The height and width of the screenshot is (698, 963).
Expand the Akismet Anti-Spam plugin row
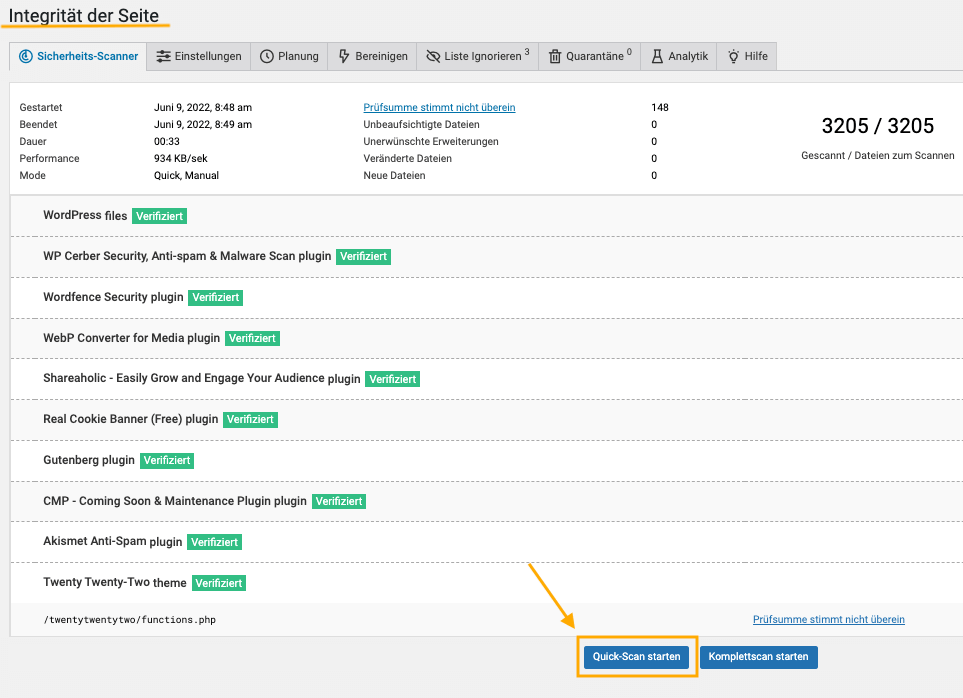point(486,542)
